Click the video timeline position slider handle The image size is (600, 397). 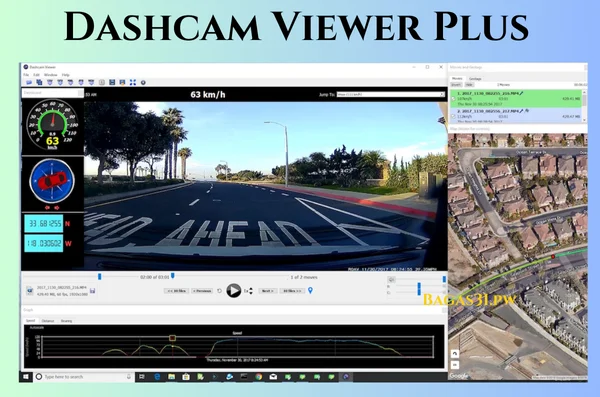click(x=99, y=276)
